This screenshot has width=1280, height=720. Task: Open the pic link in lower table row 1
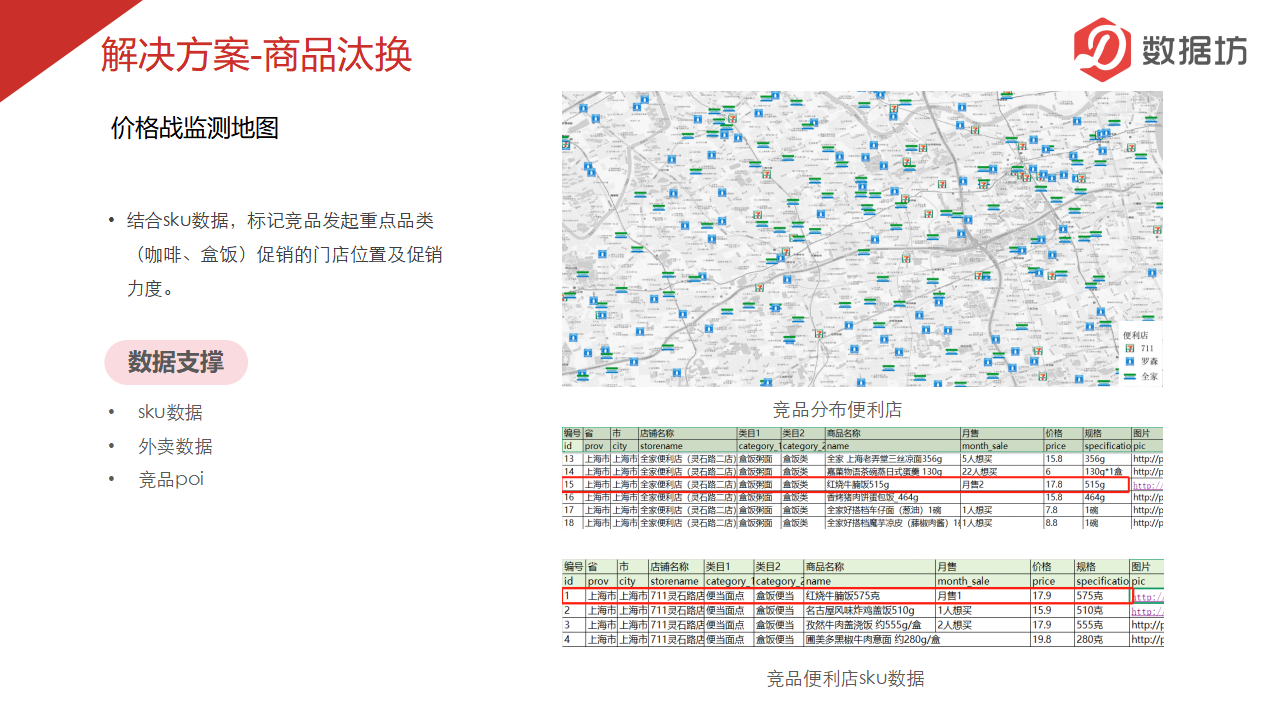(x=1148, y=597)
